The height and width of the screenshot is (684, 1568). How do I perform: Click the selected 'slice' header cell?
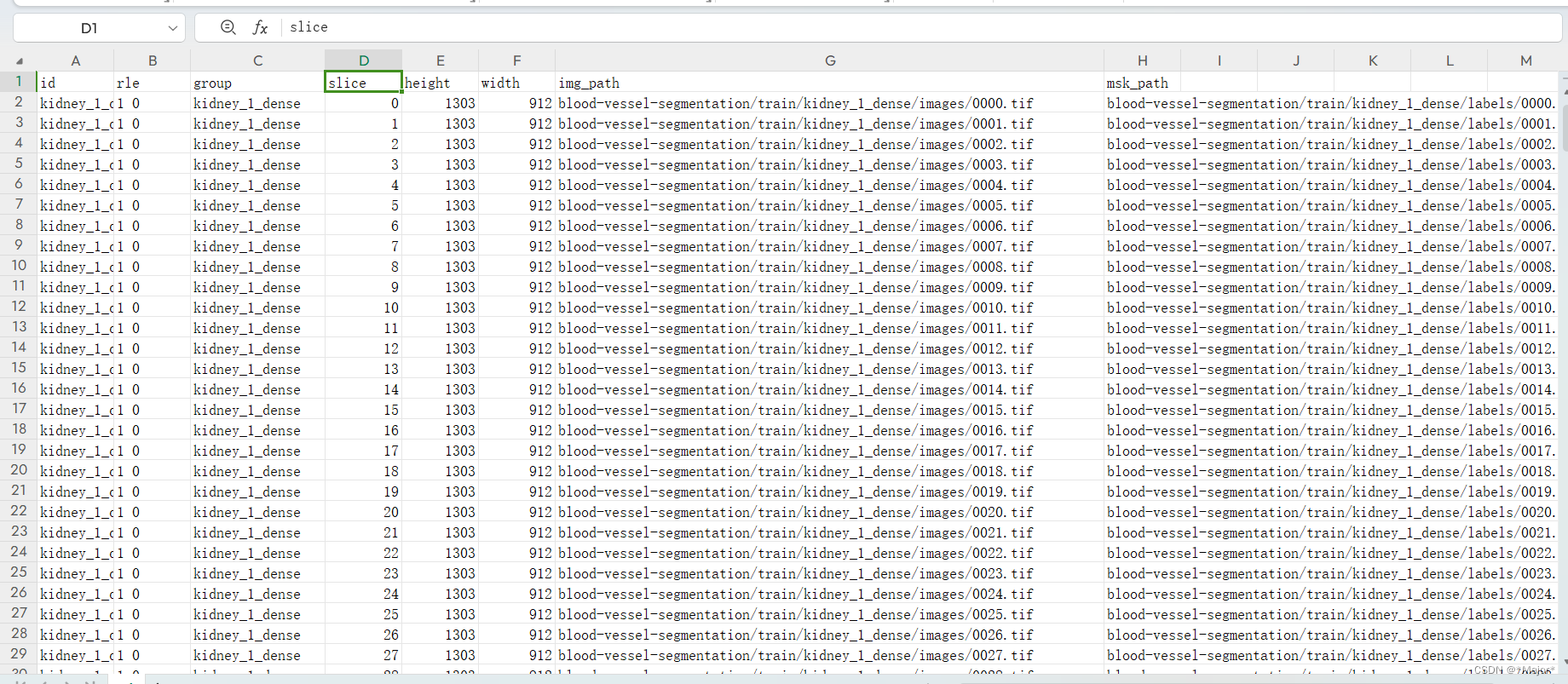(363, 83)
